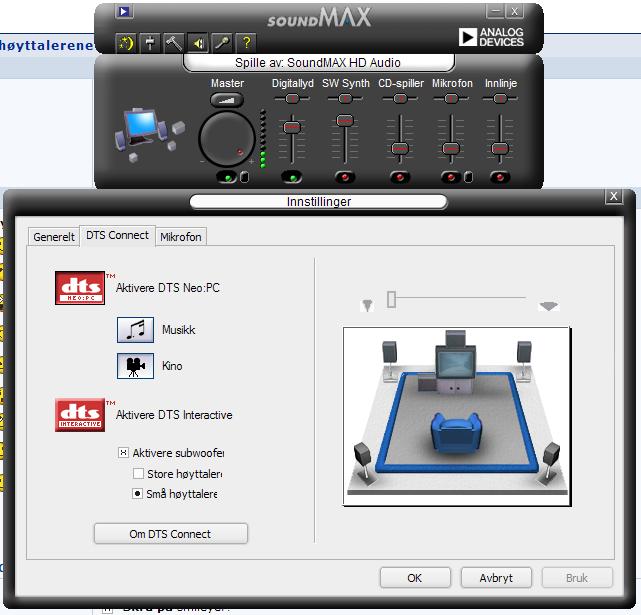The width and height of the screenshot is (641, 615).
Task: Select the microphone recording icon in toolbar
Action: 222,43
